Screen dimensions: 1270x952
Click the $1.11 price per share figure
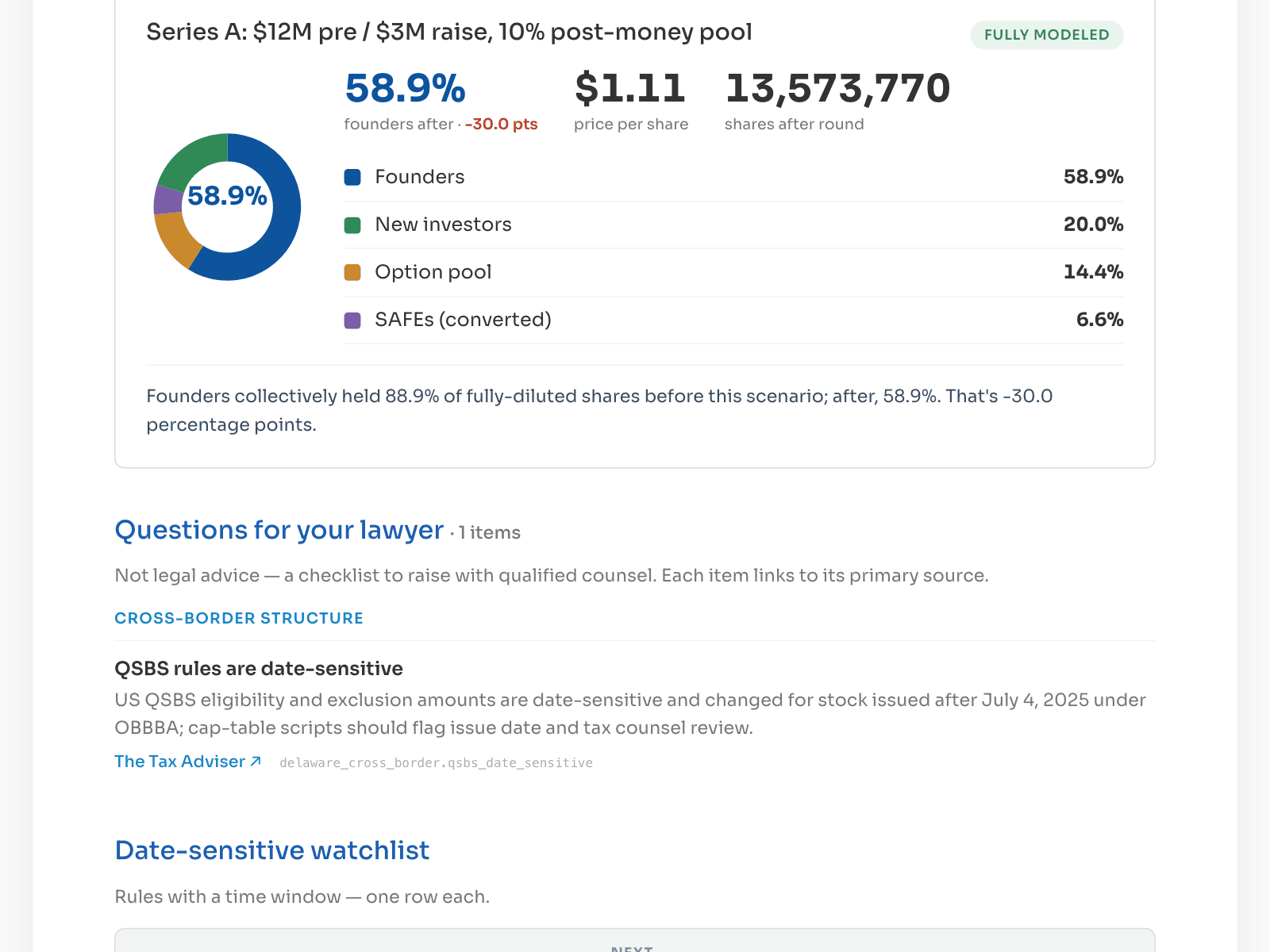tap(630, 88)
